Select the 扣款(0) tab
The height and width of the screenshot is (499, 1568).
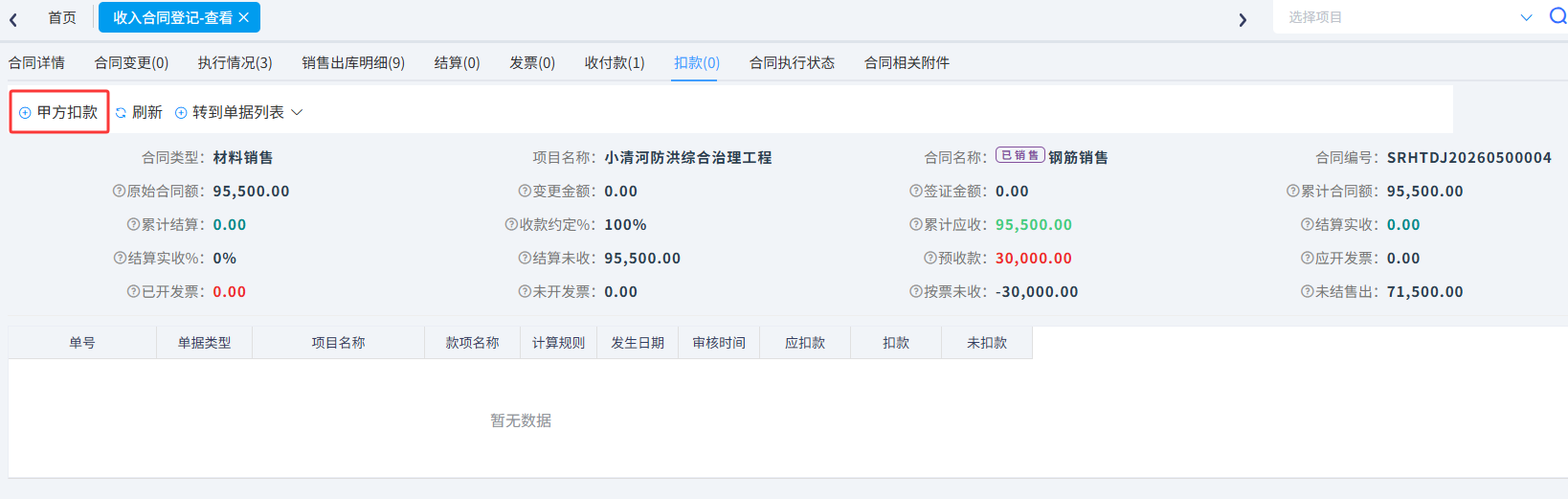point(697,62)
